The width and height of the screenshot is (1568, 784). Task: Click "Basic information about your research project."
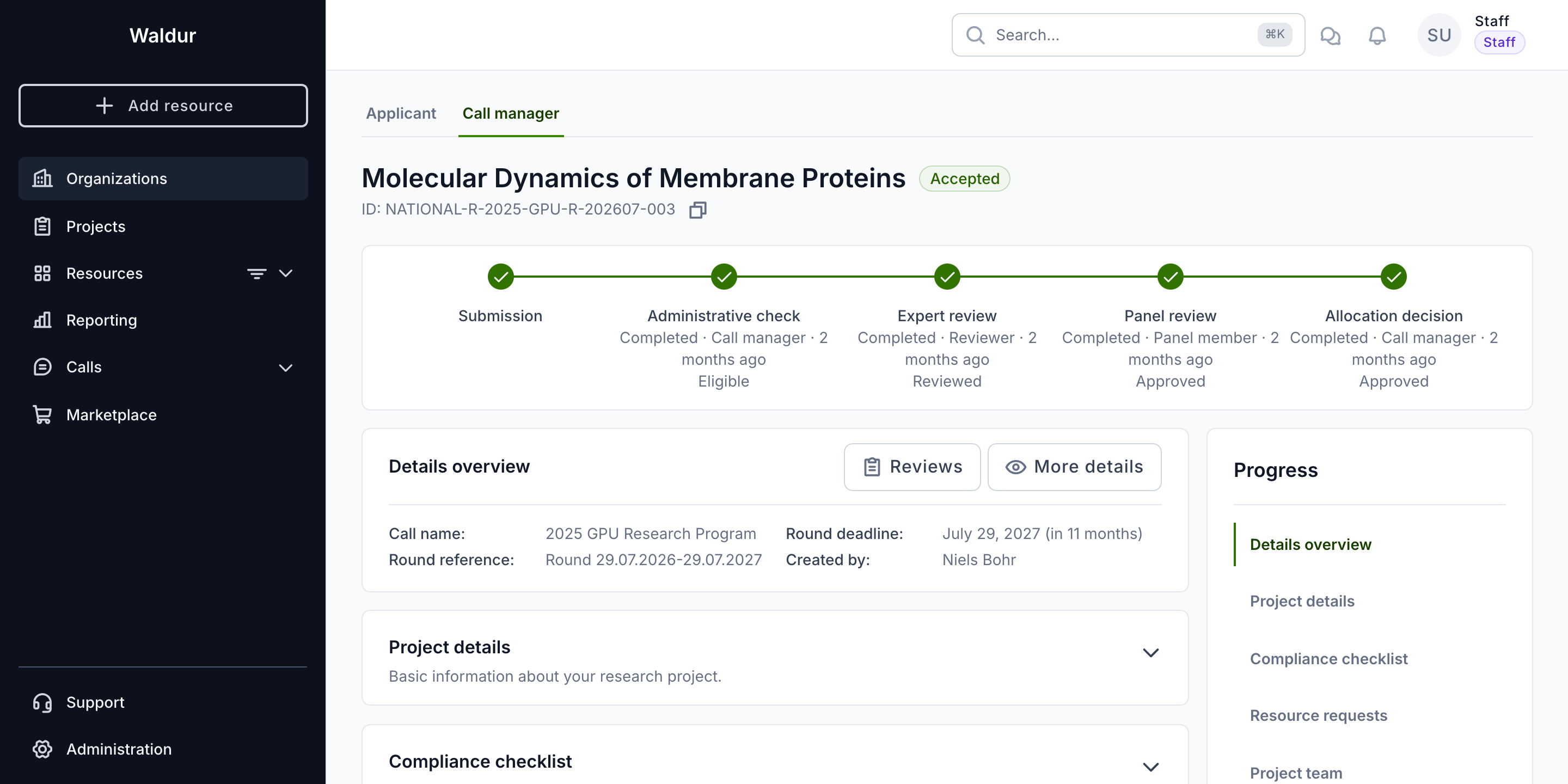point(555,676)
